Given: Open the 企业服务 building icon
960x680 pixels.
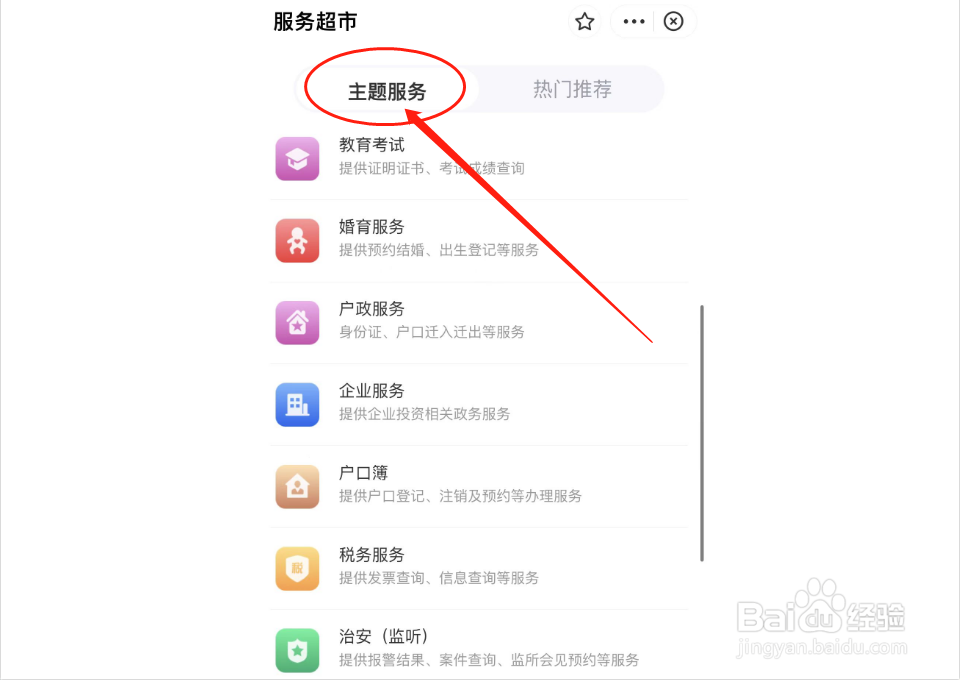Looking at the screenshot, I should point(297,405).
